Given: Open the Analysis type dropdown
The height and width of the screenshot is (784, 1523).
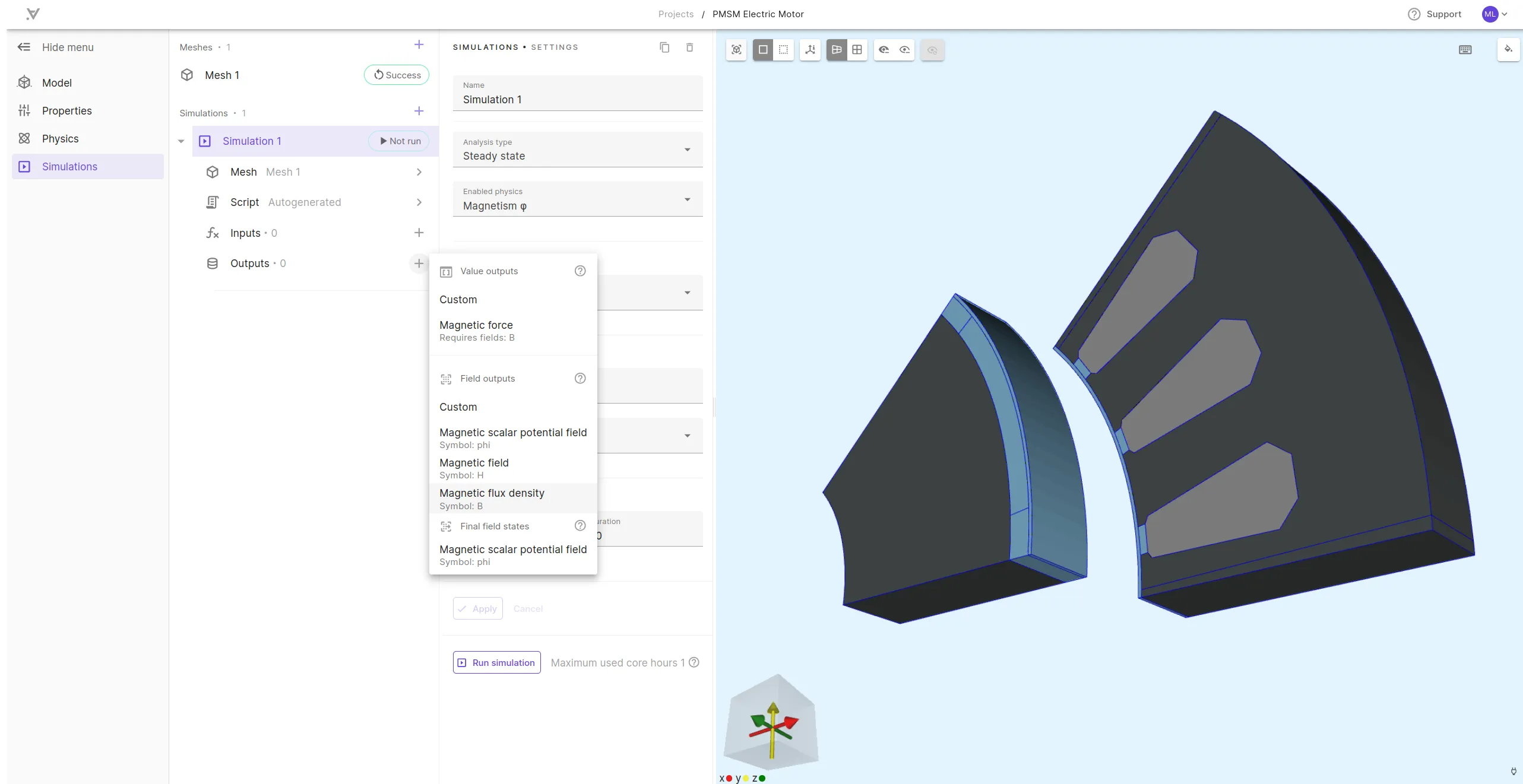Looking at the screenshot, I should [x=578, y=150].
